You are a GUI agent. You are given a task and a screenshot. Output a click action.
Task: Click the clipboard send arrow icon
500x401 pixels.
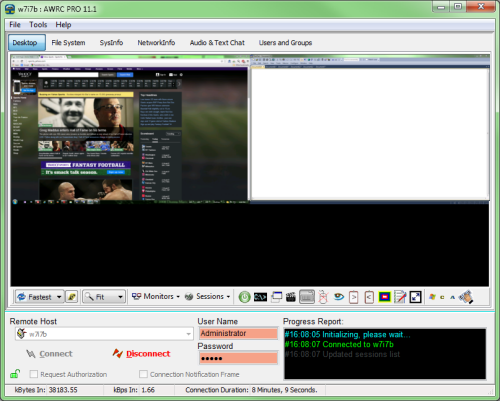tap(354, 297)
